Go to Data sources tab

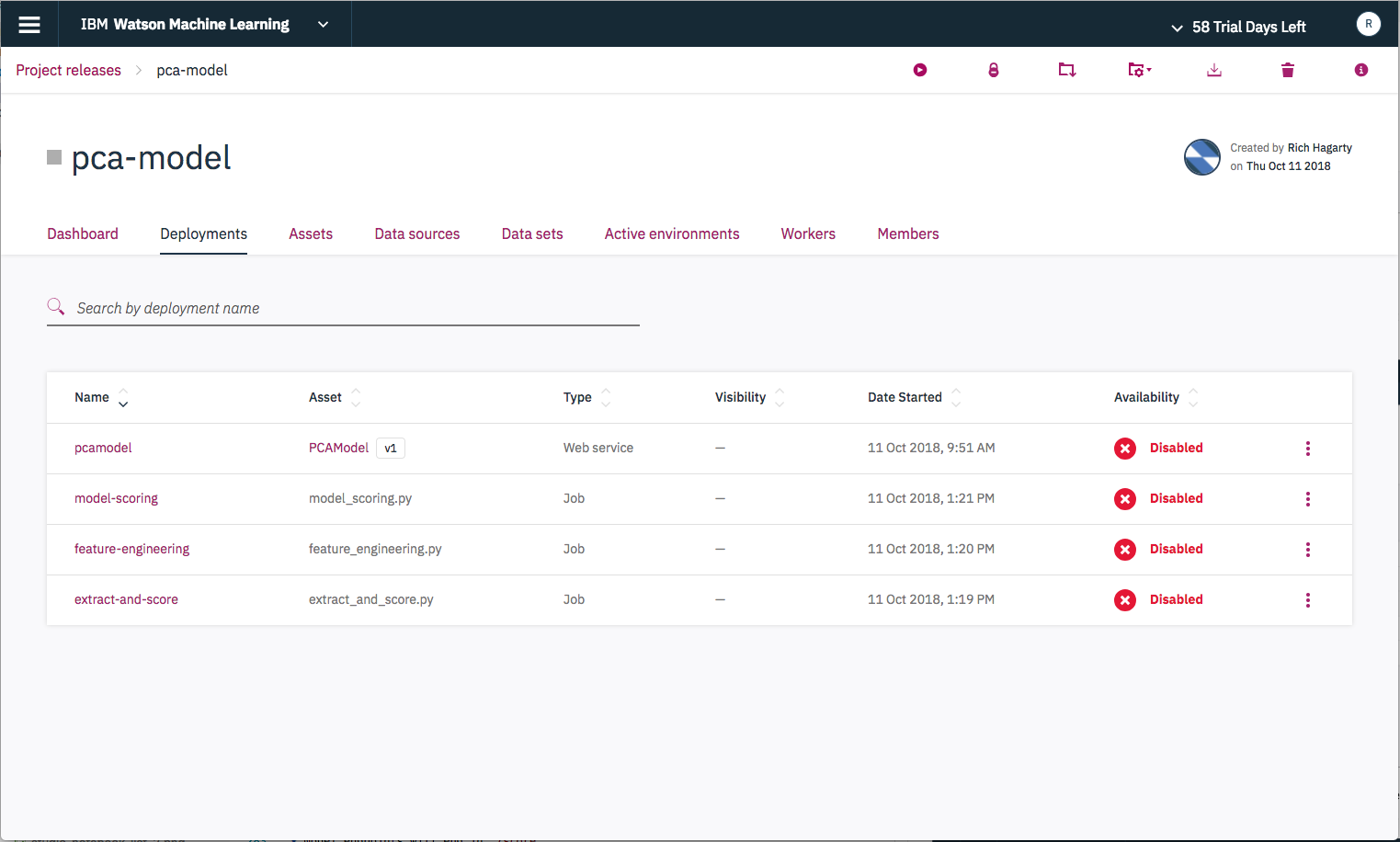(x=417, y=233)
